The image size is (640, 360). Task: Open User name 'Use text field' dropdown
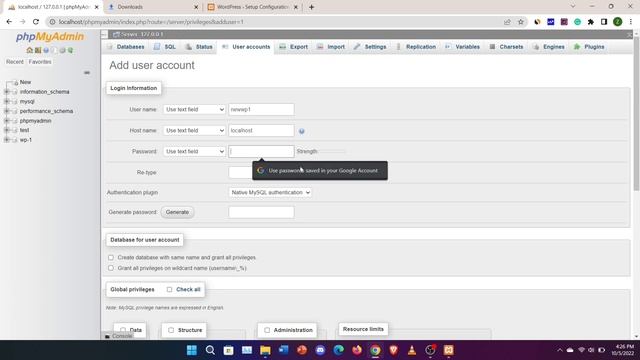[x=194, y=109]
